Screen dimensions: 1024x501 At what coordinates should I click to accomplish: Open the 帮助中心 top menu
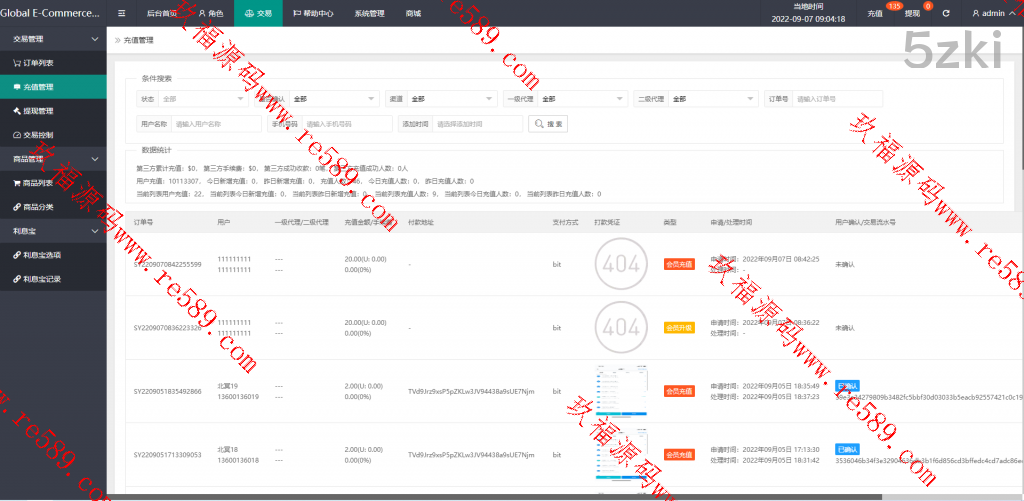pos(315,14)
